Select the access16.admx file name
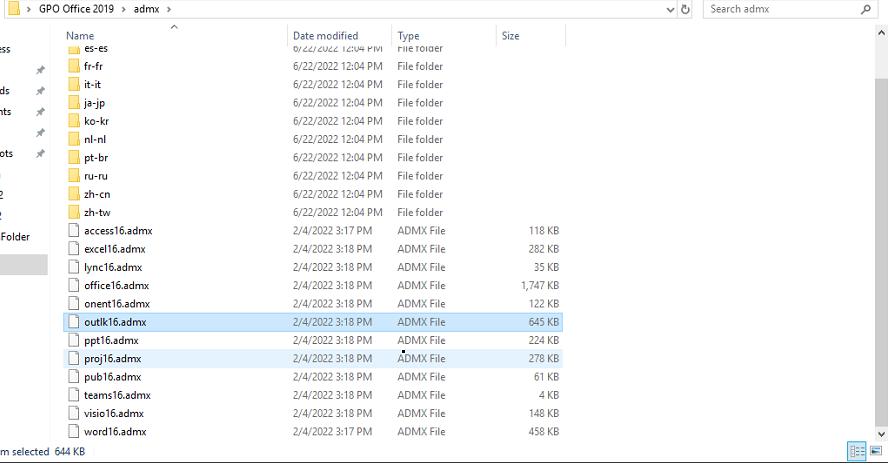This screenshot has width=888, height=463. pyautogui.click(x=118, y=230)
